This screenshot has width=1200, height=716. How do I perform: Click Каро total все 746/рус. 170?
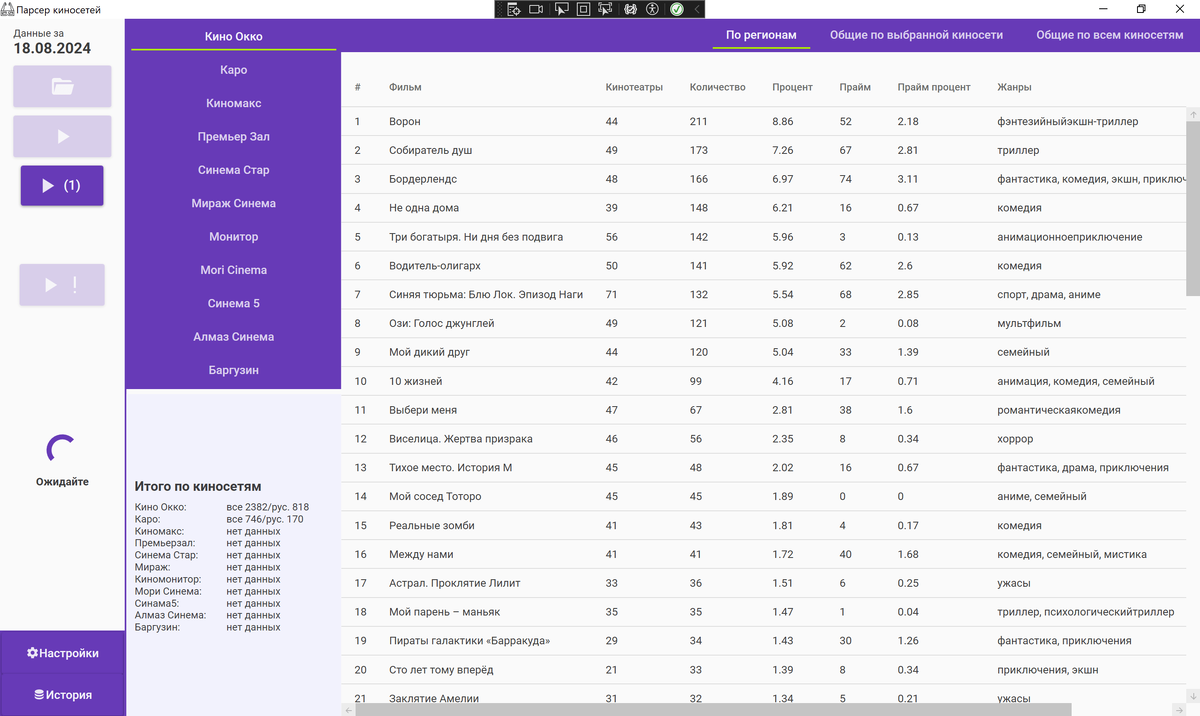click(x=265, y=519)
